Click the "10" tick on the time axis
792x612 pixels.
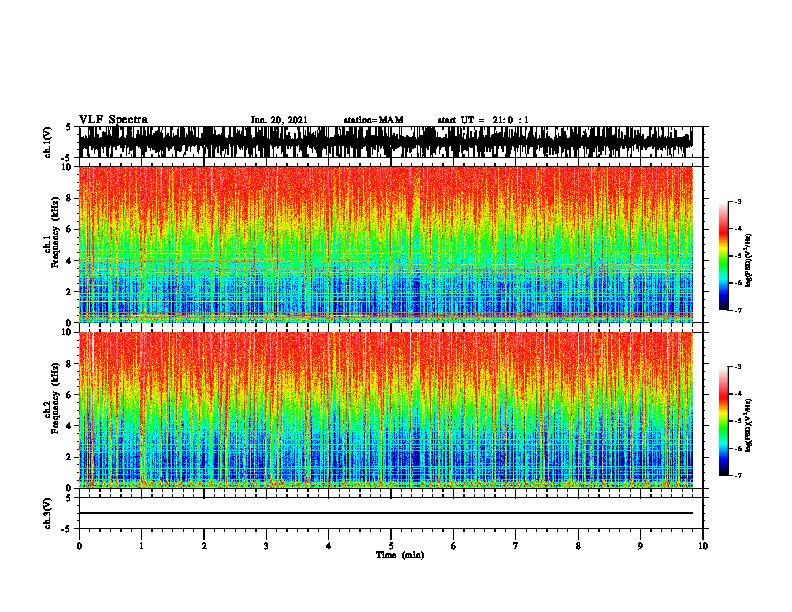coord(703,546)
